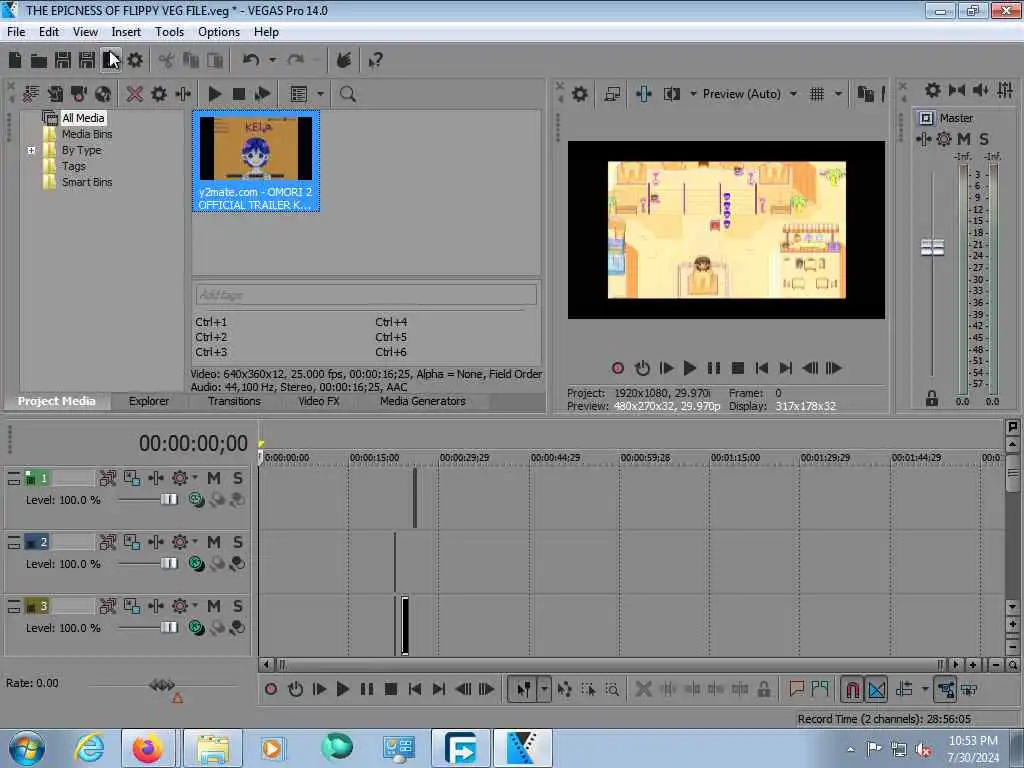Search media with the magnifier icon

[x=347, y=94]
